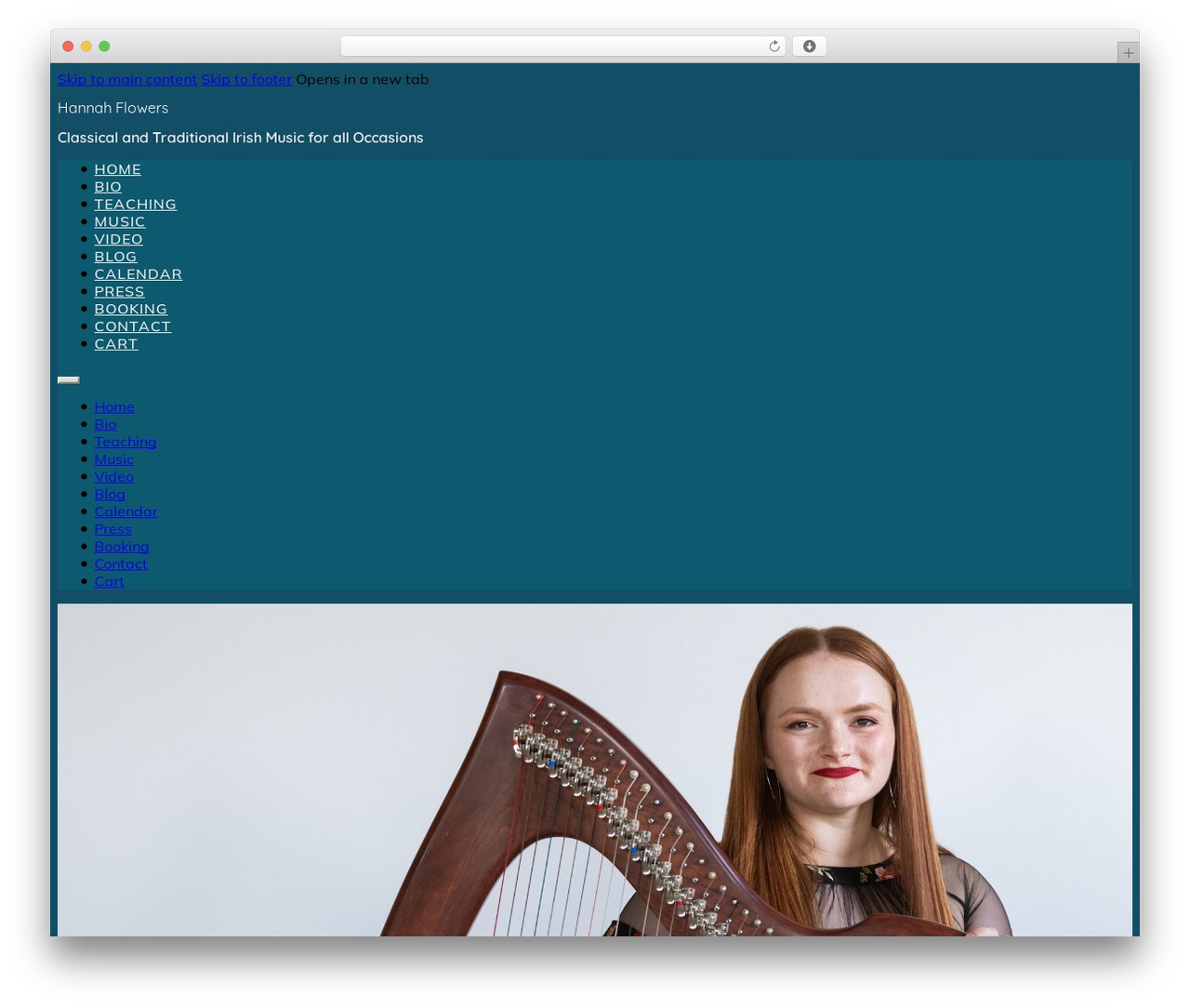Follow the Skip to footer link

click(x=246, y=79)
